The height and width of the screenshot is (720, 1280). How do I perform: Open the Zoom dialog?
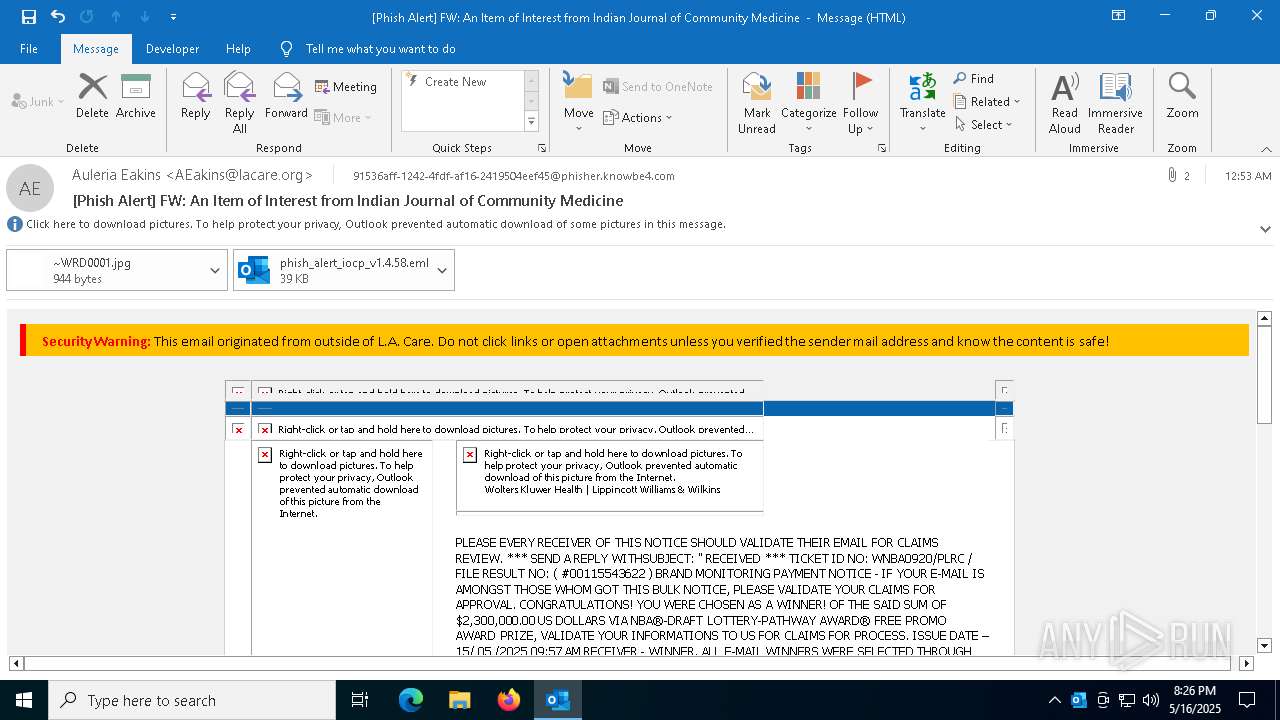pyautogui.click(x=1182, y=96)
